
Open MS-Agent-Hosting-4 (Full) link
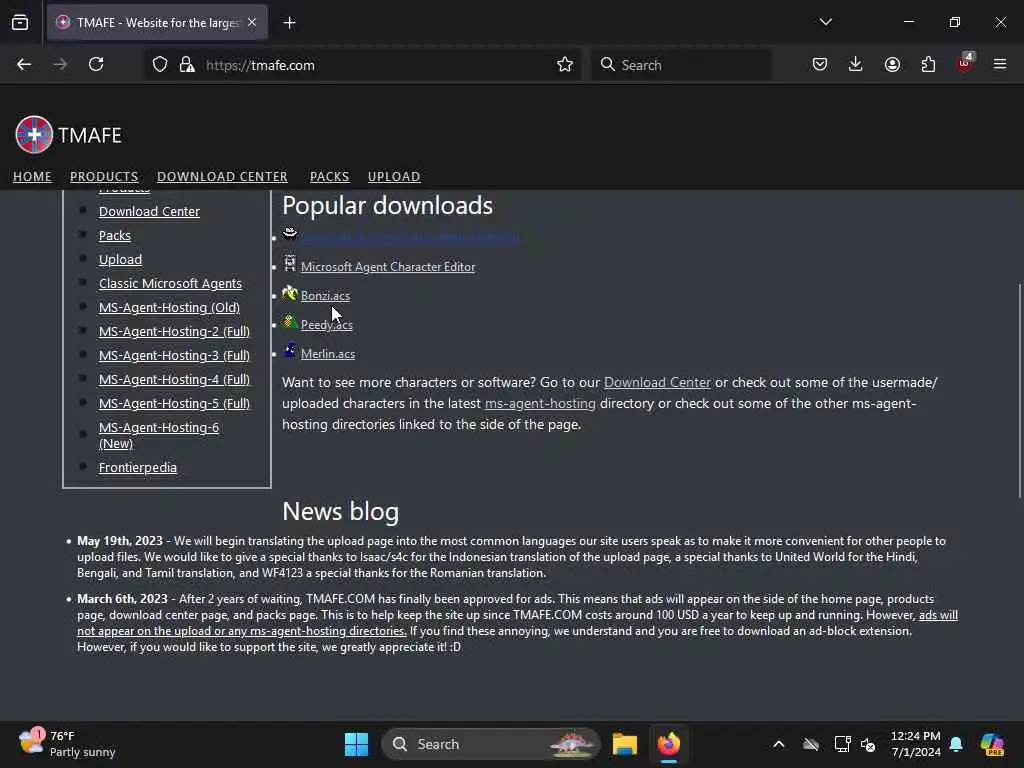(174, 379)
